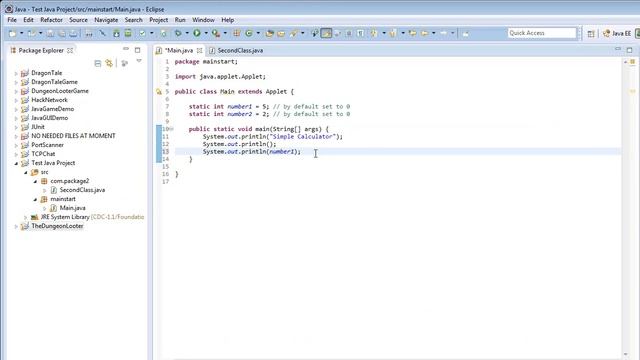Click the Last Edit Location icon
640x360 pixels.
pyautogui.click(x=413, y=33)
